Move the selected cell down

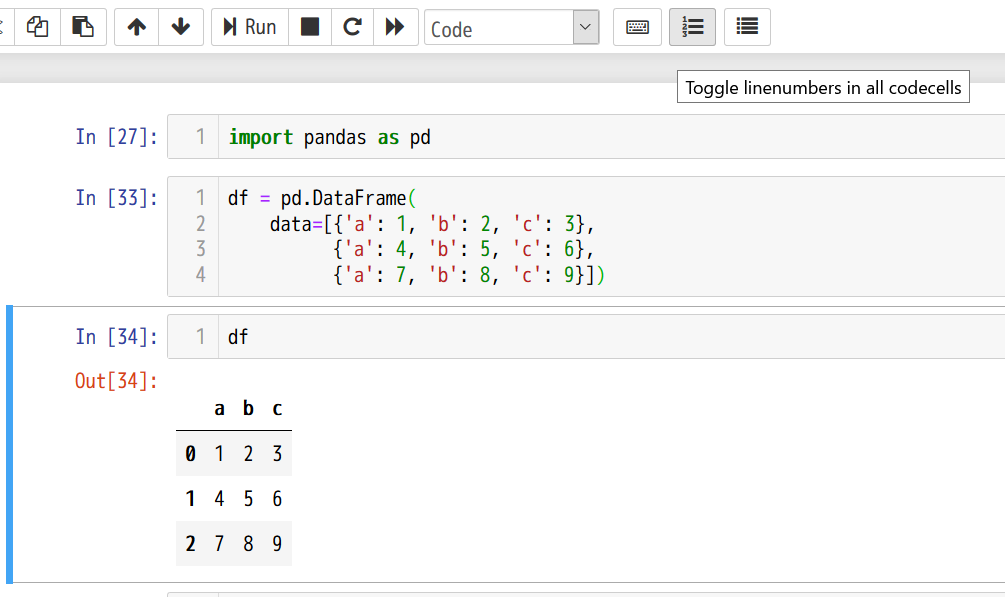click(x=181, y=27)
